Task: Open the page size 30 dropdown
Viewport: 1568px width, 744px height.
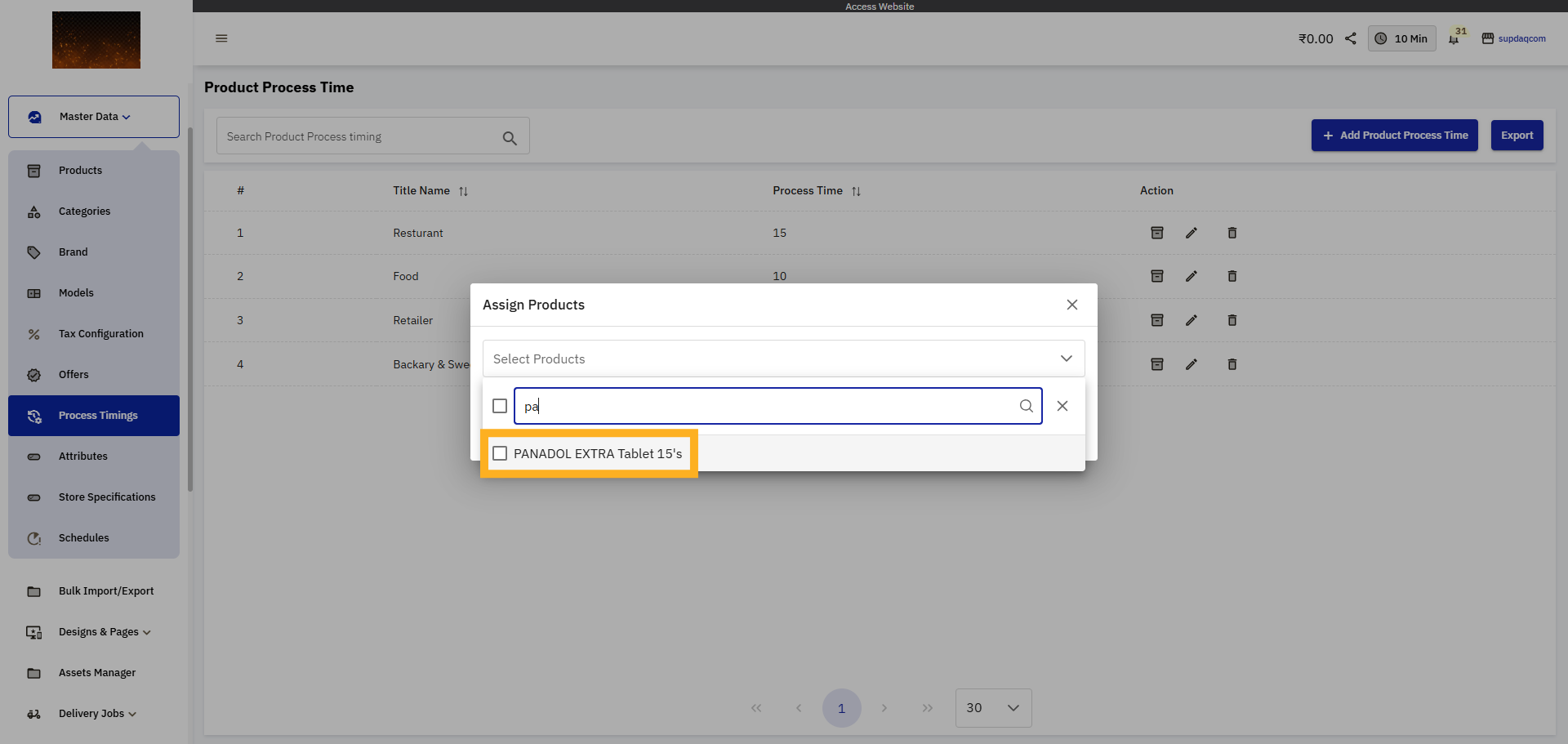Action: click(993, 708)
